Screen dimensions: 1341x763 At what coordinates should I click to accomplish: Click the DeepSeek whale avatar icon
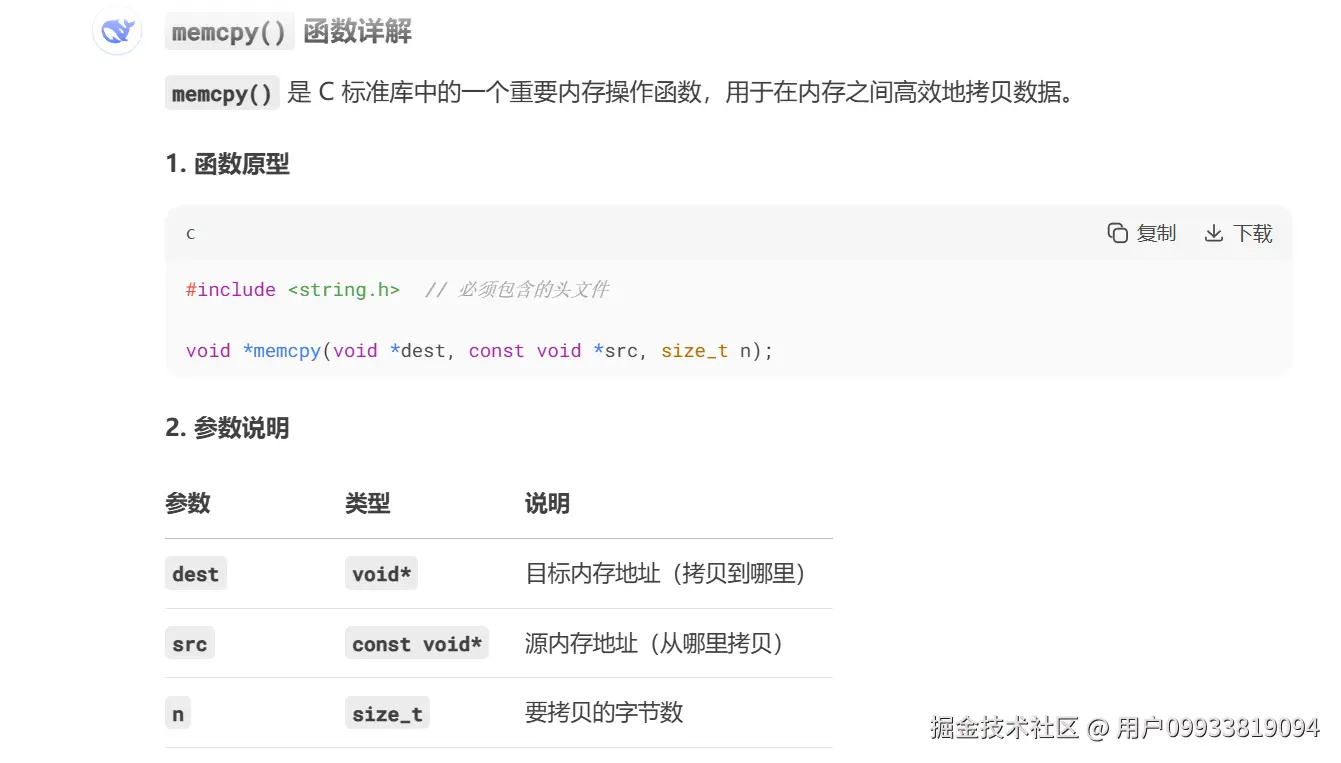click(117, 31)
